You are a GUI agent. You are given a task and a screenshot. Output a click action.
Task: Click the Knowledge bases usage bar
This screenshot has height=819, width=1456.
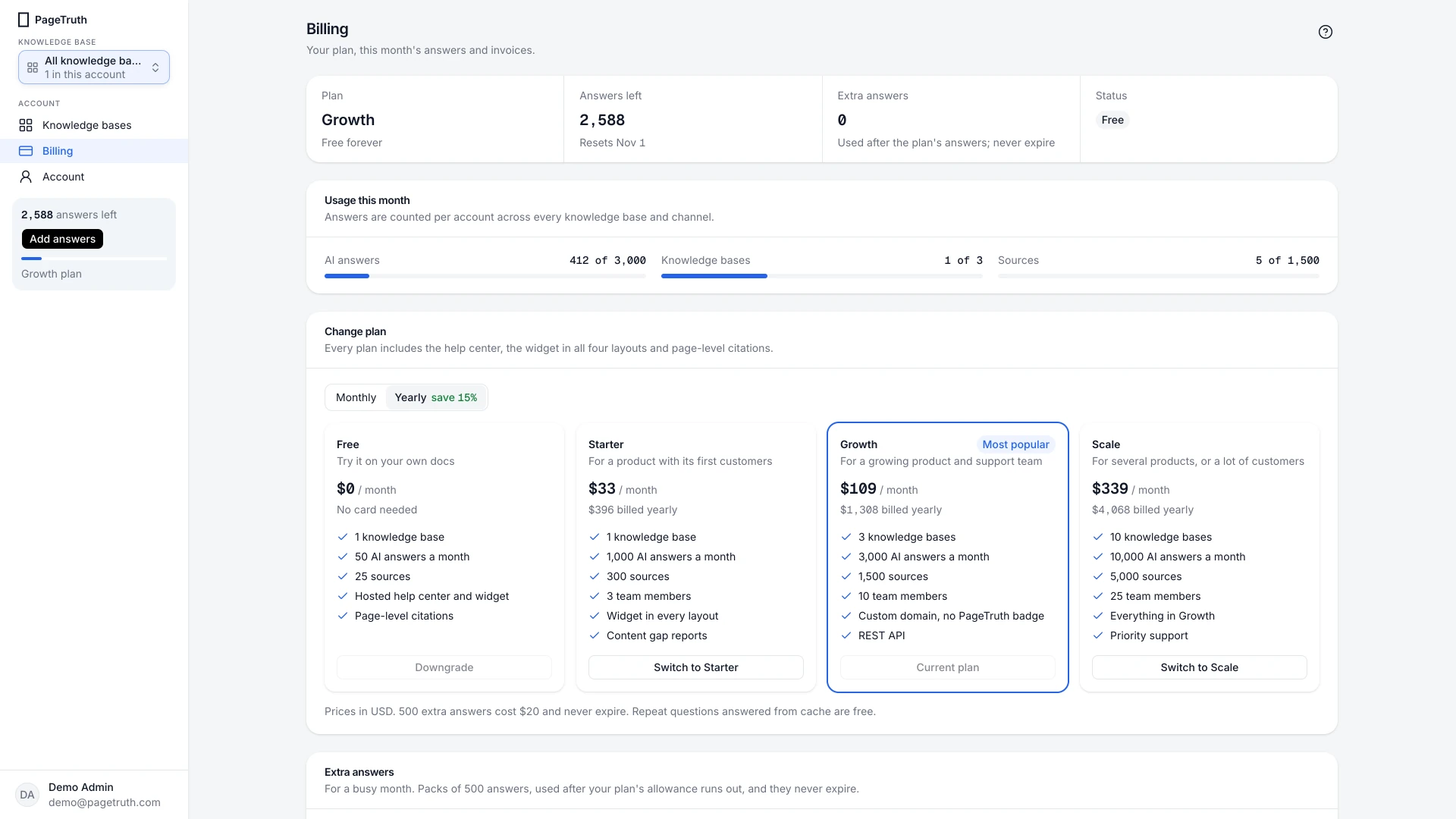[x=822, y=276]
